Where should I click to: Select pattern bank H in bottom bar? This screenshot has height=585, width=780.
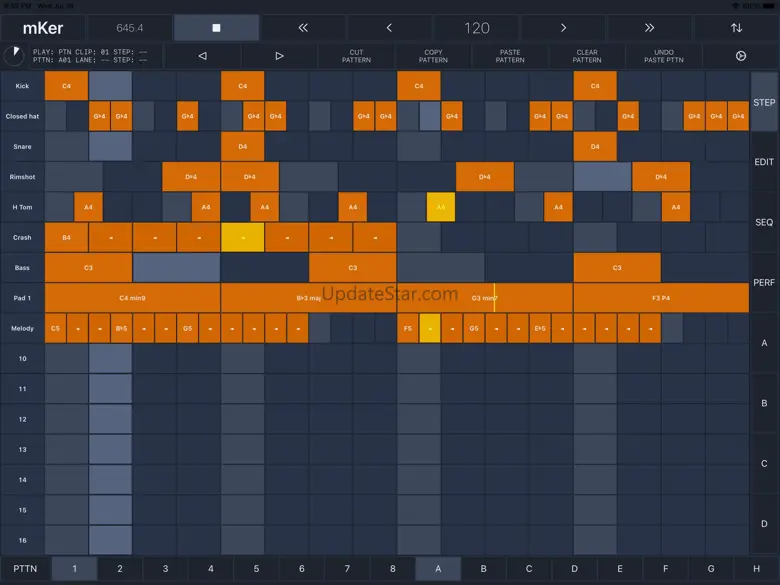tap(756, 569)
